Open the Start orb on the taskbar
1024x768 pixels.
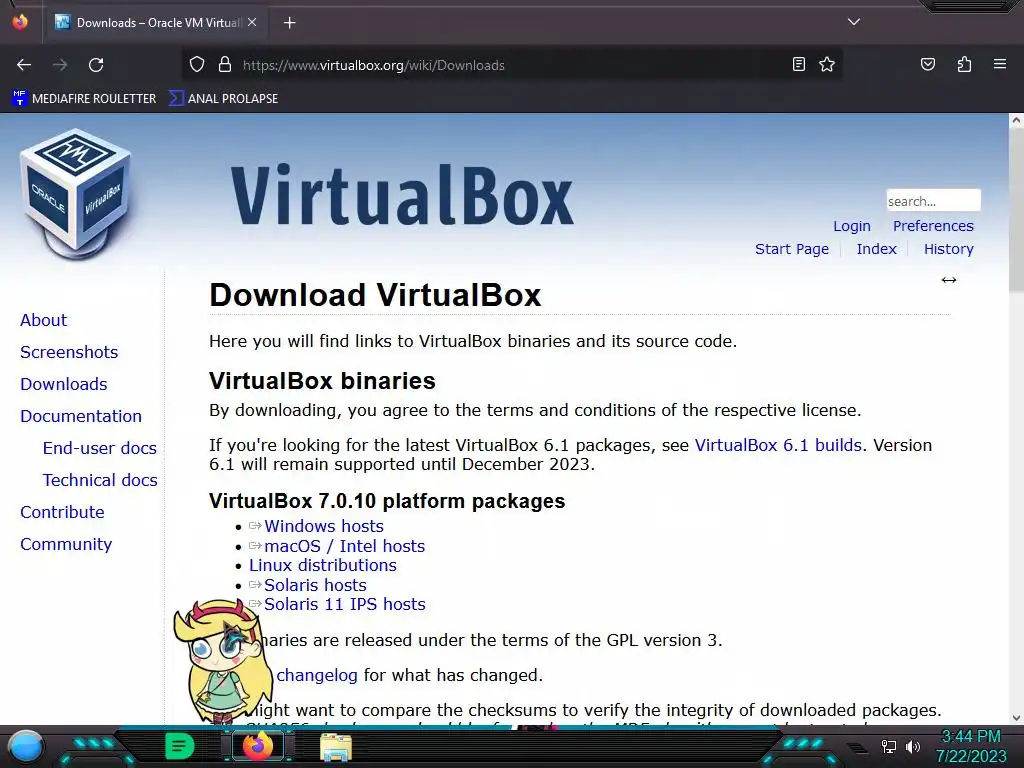coord(26,747)
